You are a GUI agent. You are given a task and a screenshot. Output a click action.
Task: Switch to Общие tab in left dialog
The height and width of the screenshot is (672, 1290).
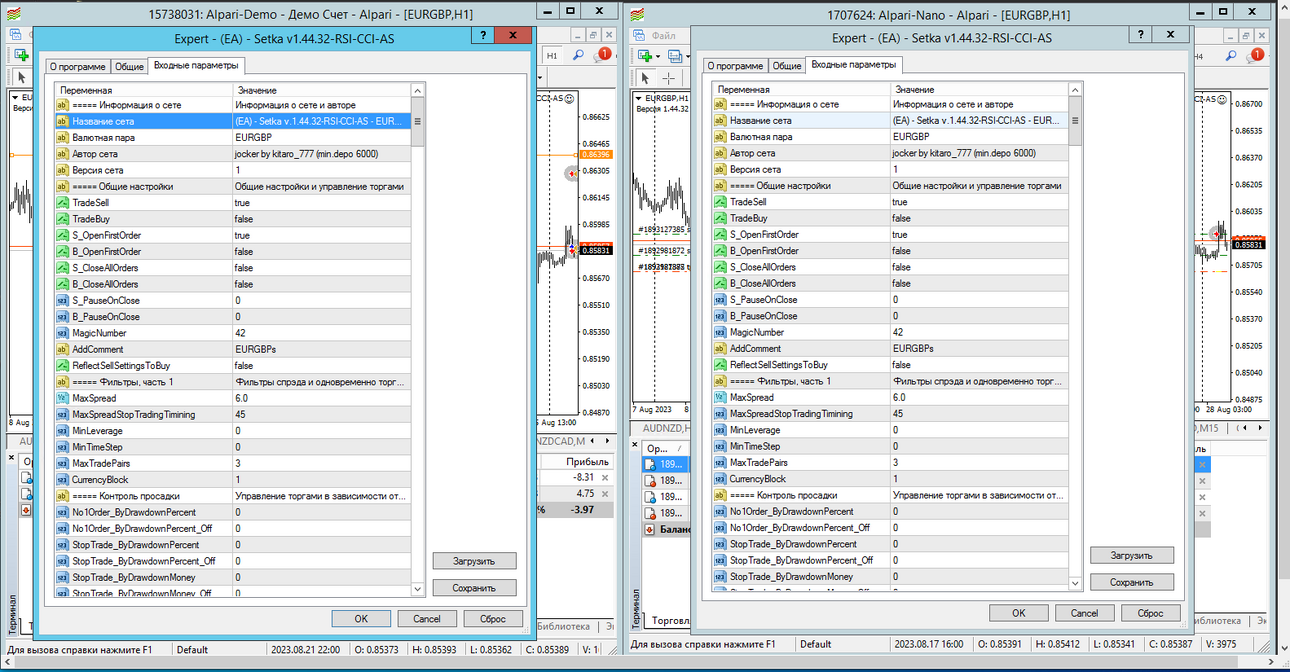129,67
